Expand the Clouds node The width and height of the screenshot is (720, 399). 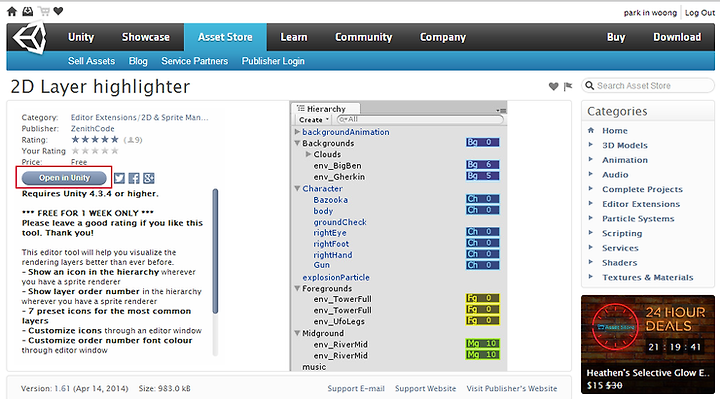coord(309,154)
